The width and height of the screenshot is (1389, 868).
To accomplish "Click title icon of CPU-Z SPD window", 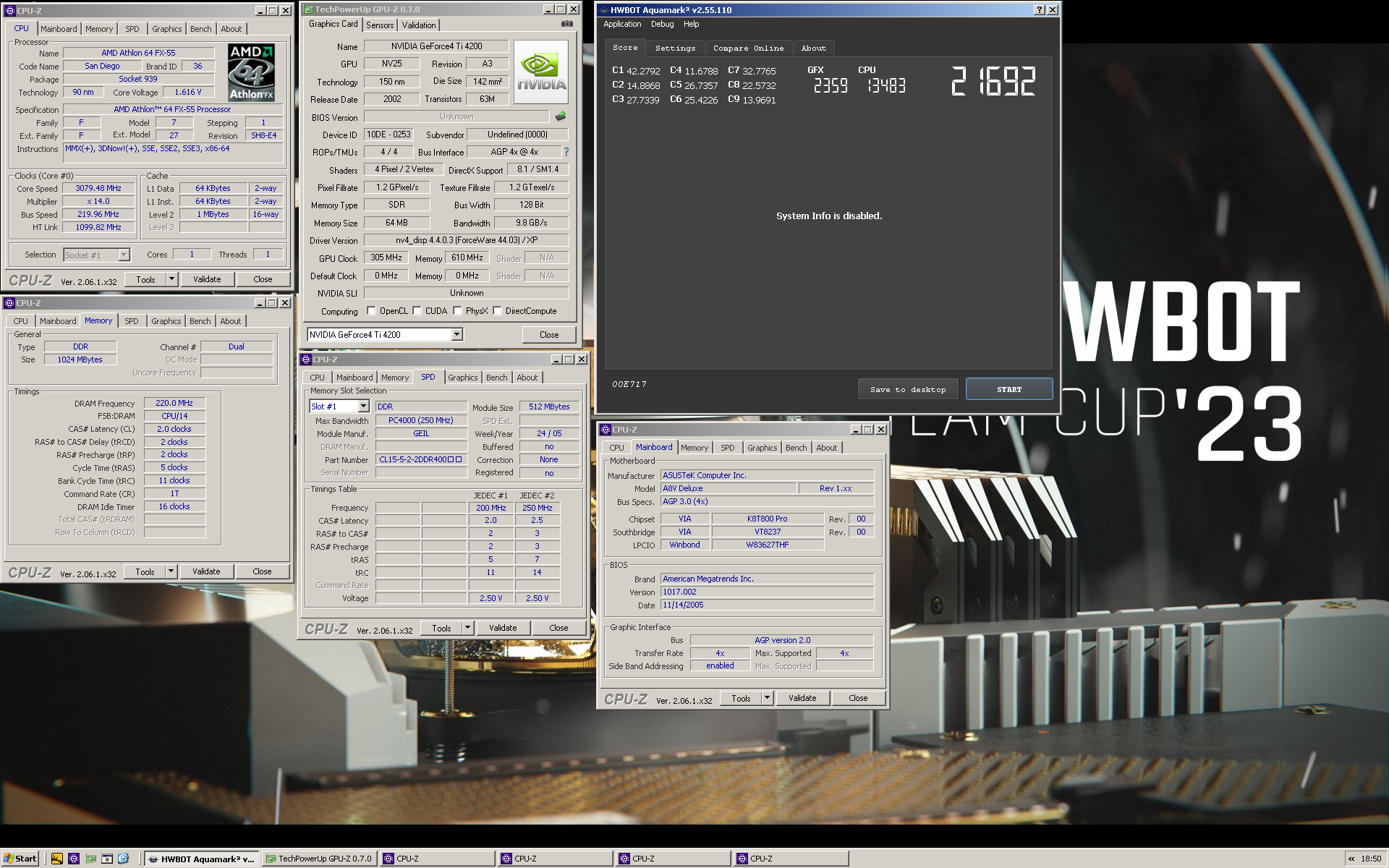I will click(x=306, y=359).
